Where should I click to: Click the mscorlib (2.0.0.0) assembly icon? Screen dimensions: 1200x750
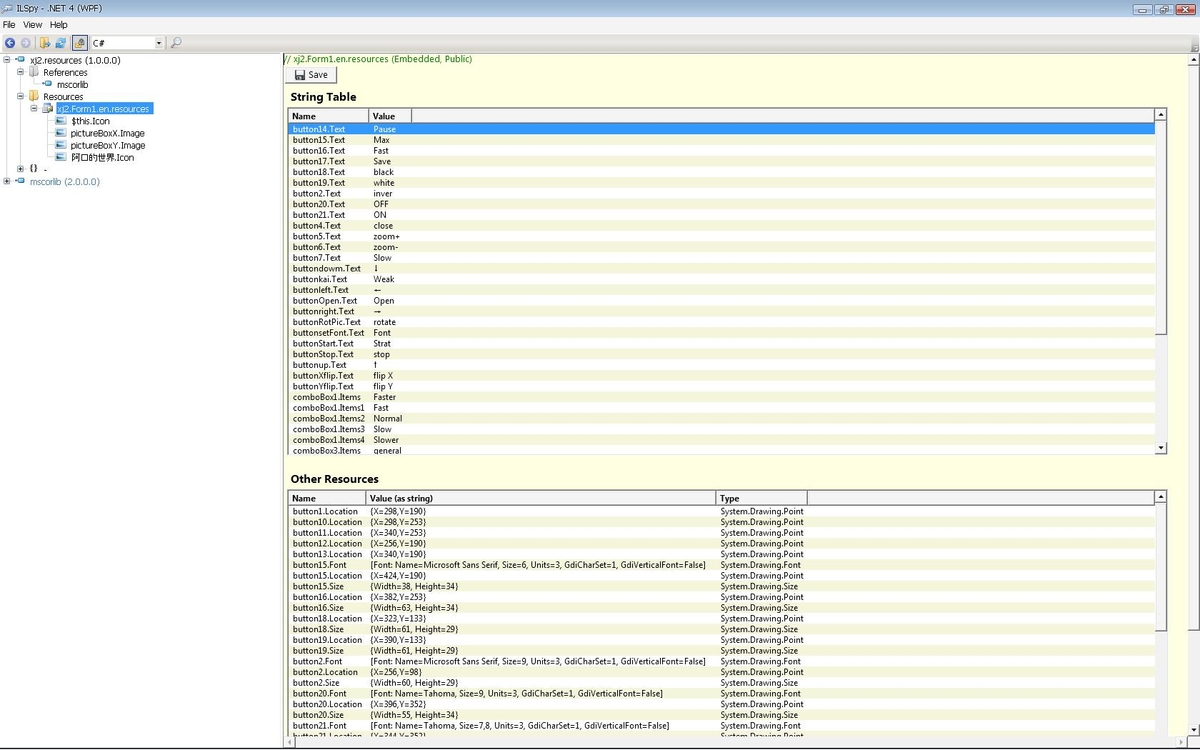[21, 181]
